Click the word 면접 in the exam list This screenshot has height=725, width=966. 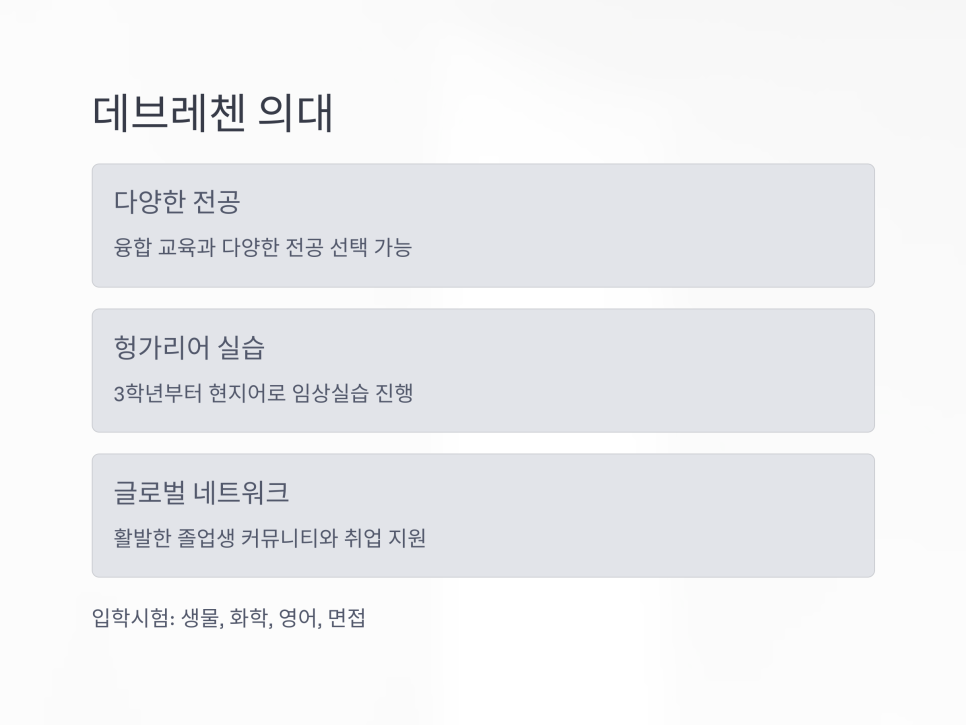pos(346,618)
